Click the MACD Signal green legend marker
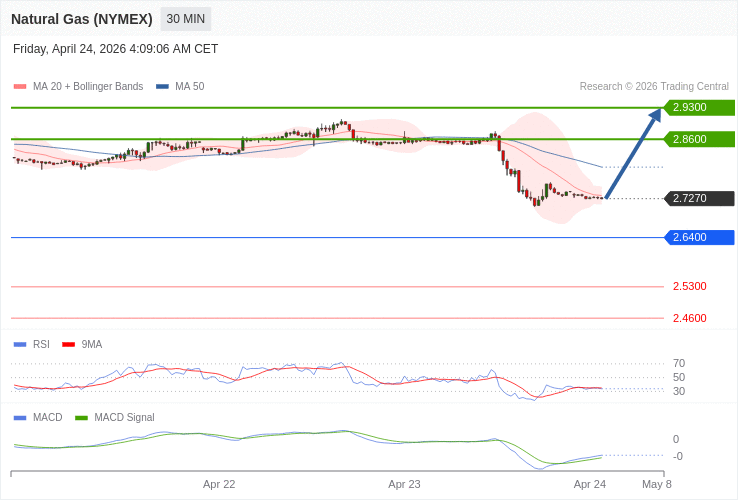 (x=81, y=418)
